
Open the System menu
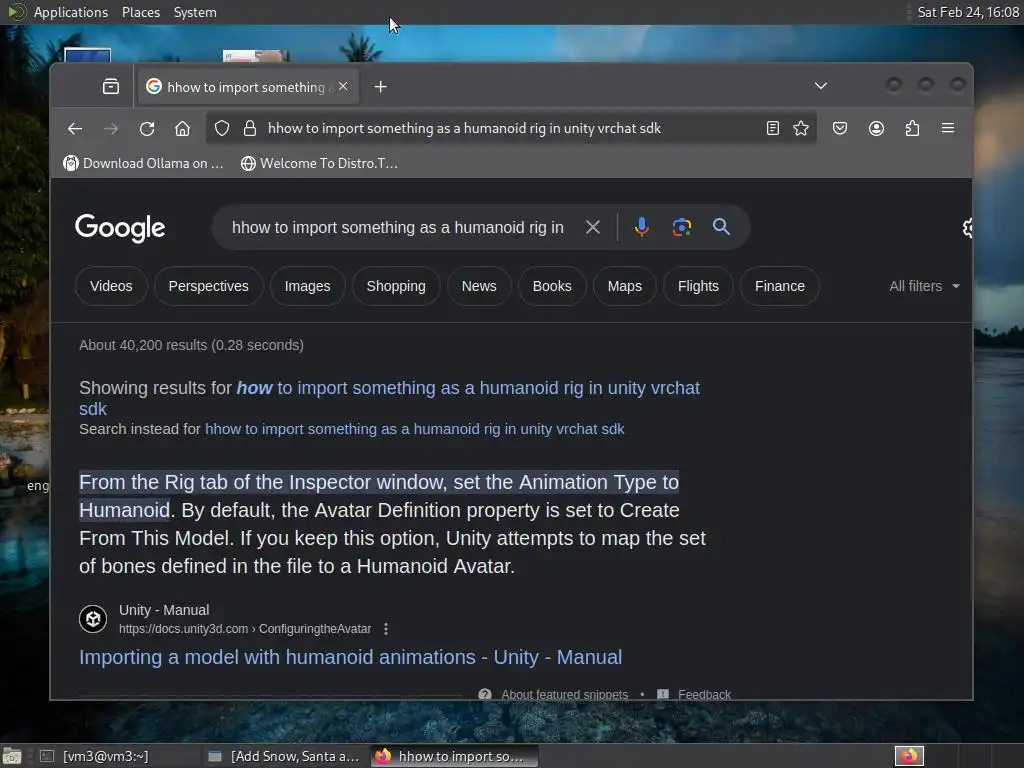coord(195,12)
